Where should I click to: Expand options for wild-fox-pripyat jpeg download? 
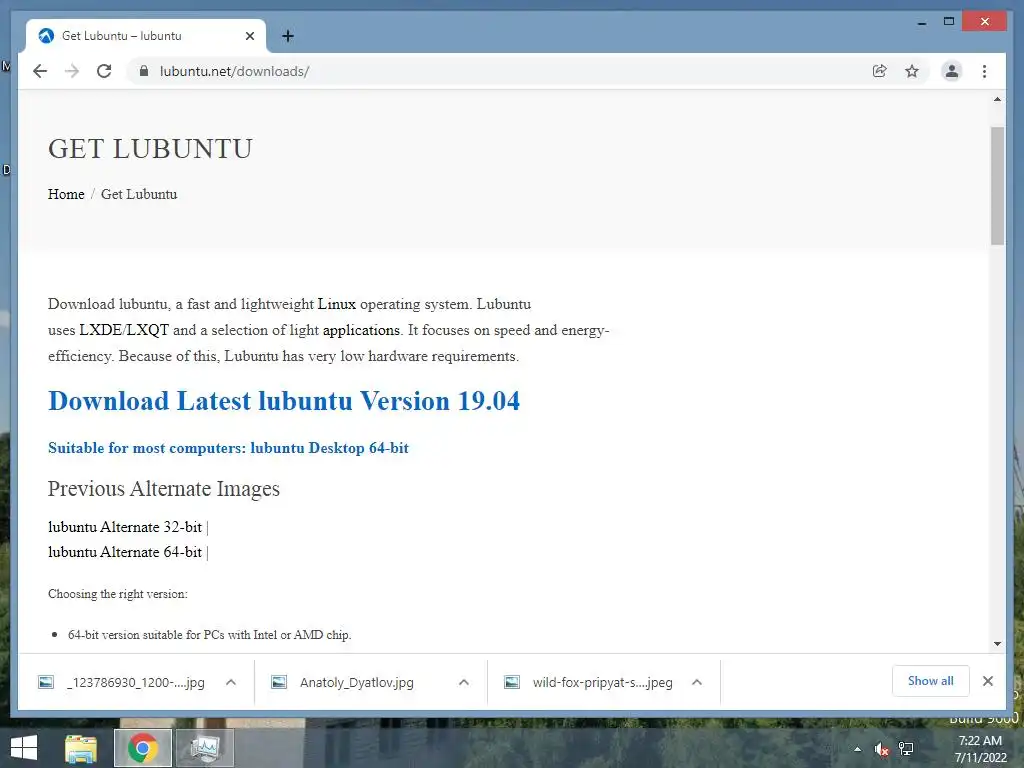tap(697, 682)
